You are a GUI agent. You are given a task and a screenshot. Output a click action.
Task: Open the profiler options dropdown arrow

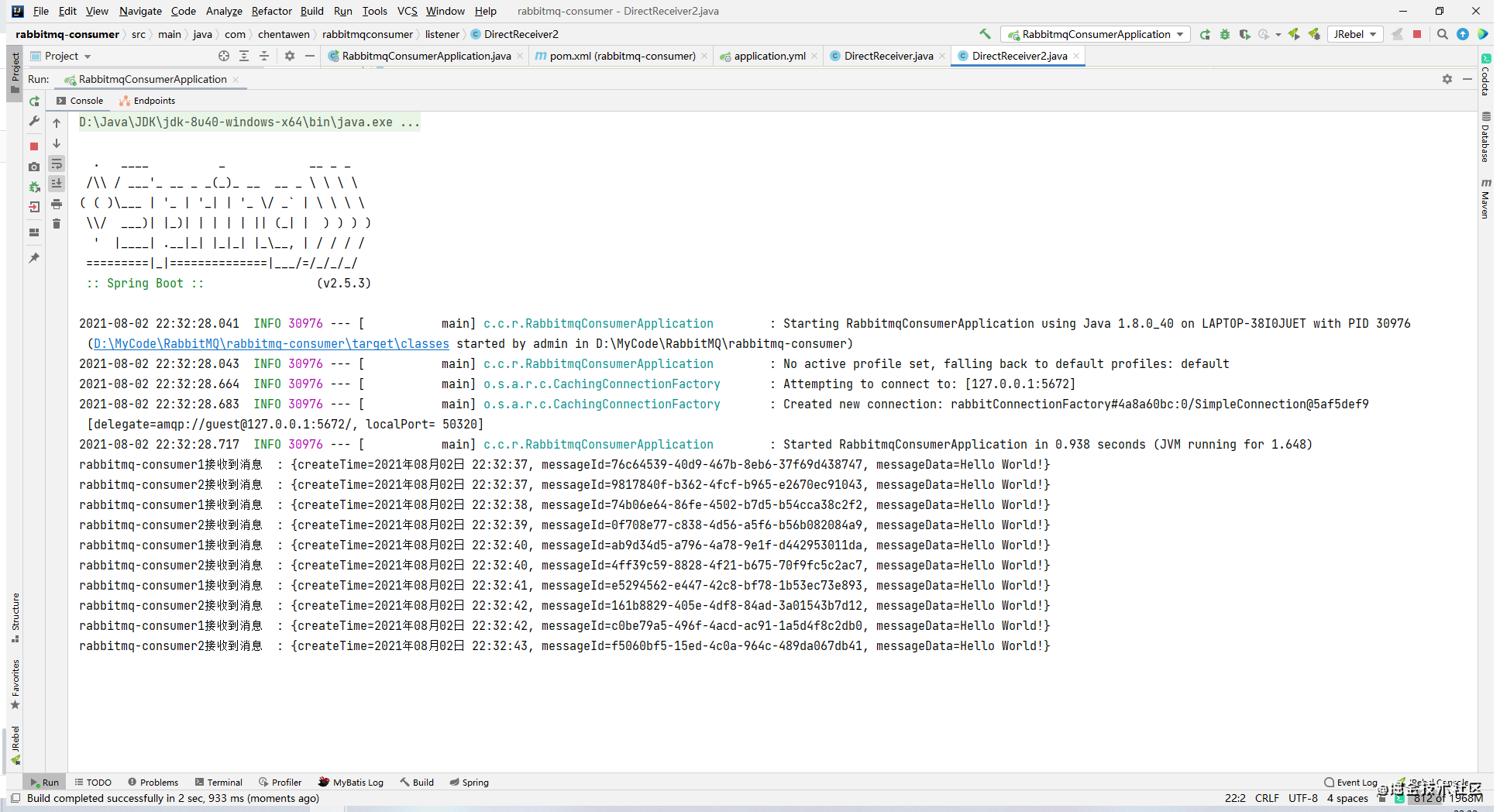tap(1278, 34)
